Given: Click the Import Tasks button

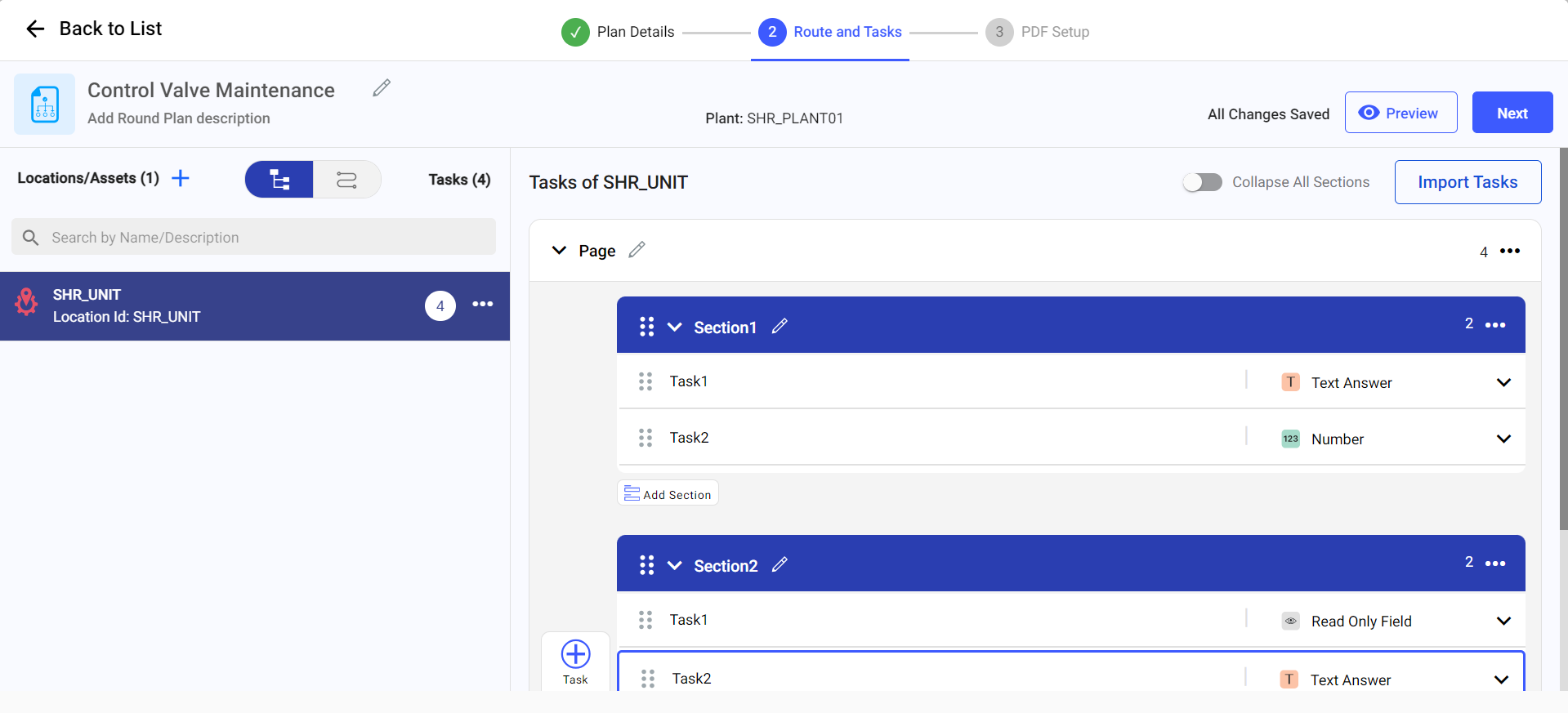Looking at the screenshot, I should click(x=1467, y=182).
